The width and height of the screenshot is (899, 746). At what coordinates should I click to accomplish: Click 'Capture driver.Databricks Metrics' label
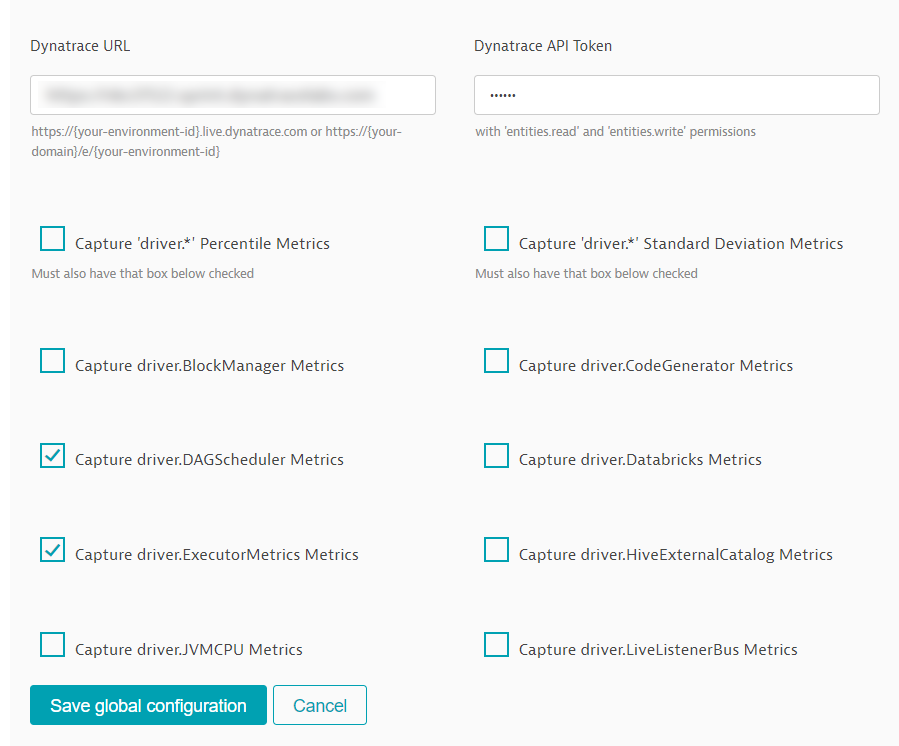point(640,460)
